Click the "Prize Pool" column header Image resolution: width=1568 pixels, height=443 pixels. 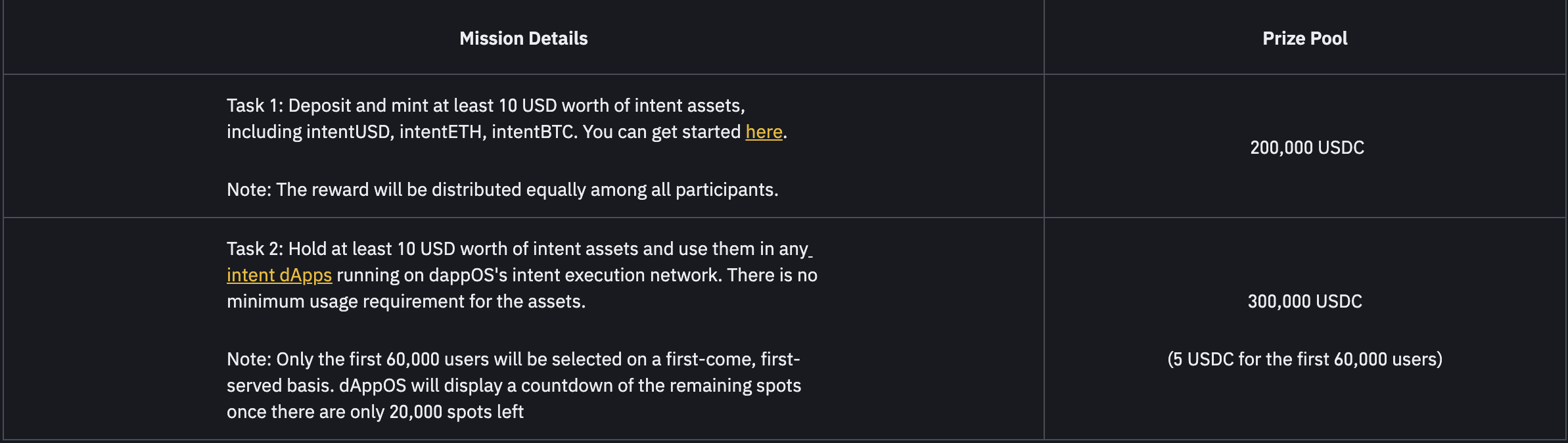[1304, 39]
